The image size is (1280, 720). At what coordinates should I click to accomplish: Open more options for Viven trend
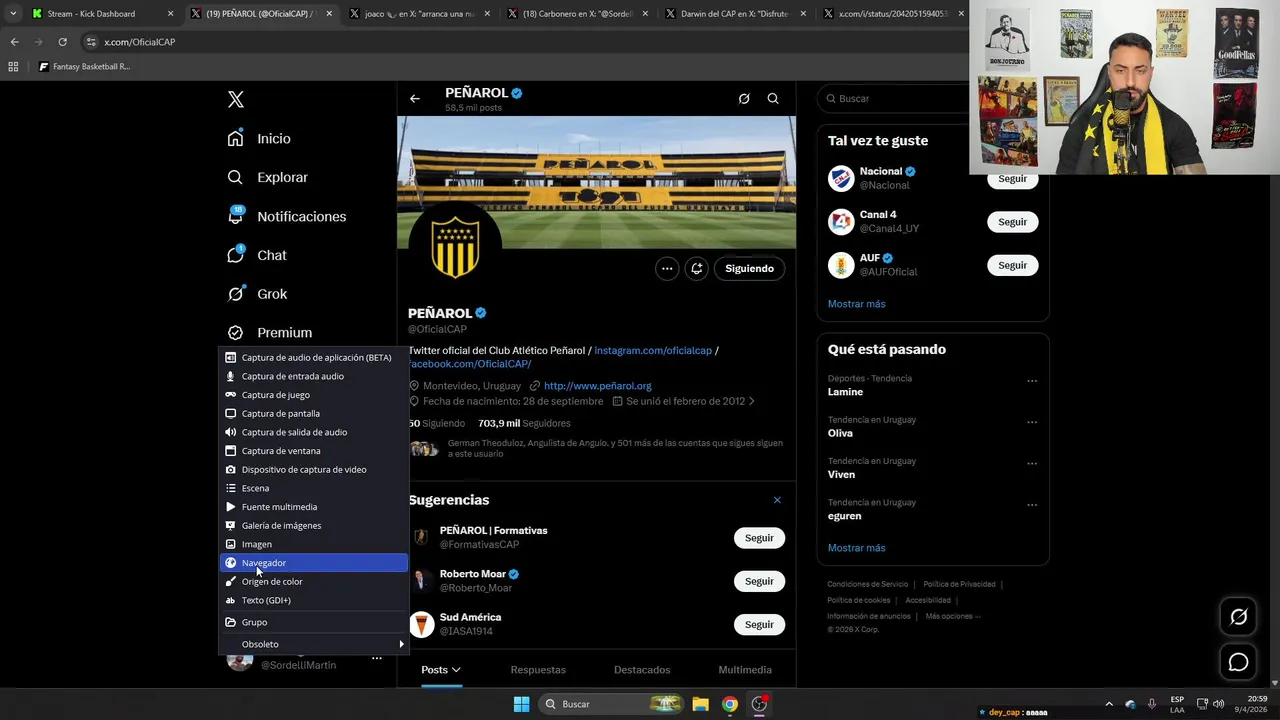click(1032, 463)
